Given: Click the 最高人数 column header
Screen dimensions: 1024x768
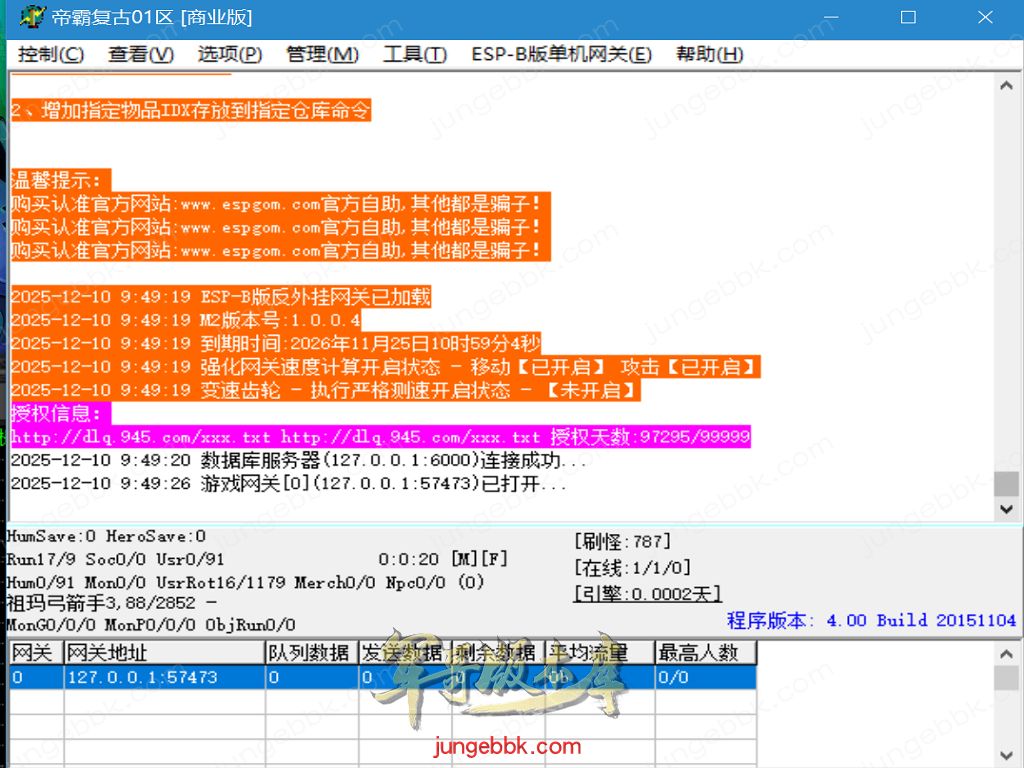Looking at the screenshot, I should (x=705, y=653).
